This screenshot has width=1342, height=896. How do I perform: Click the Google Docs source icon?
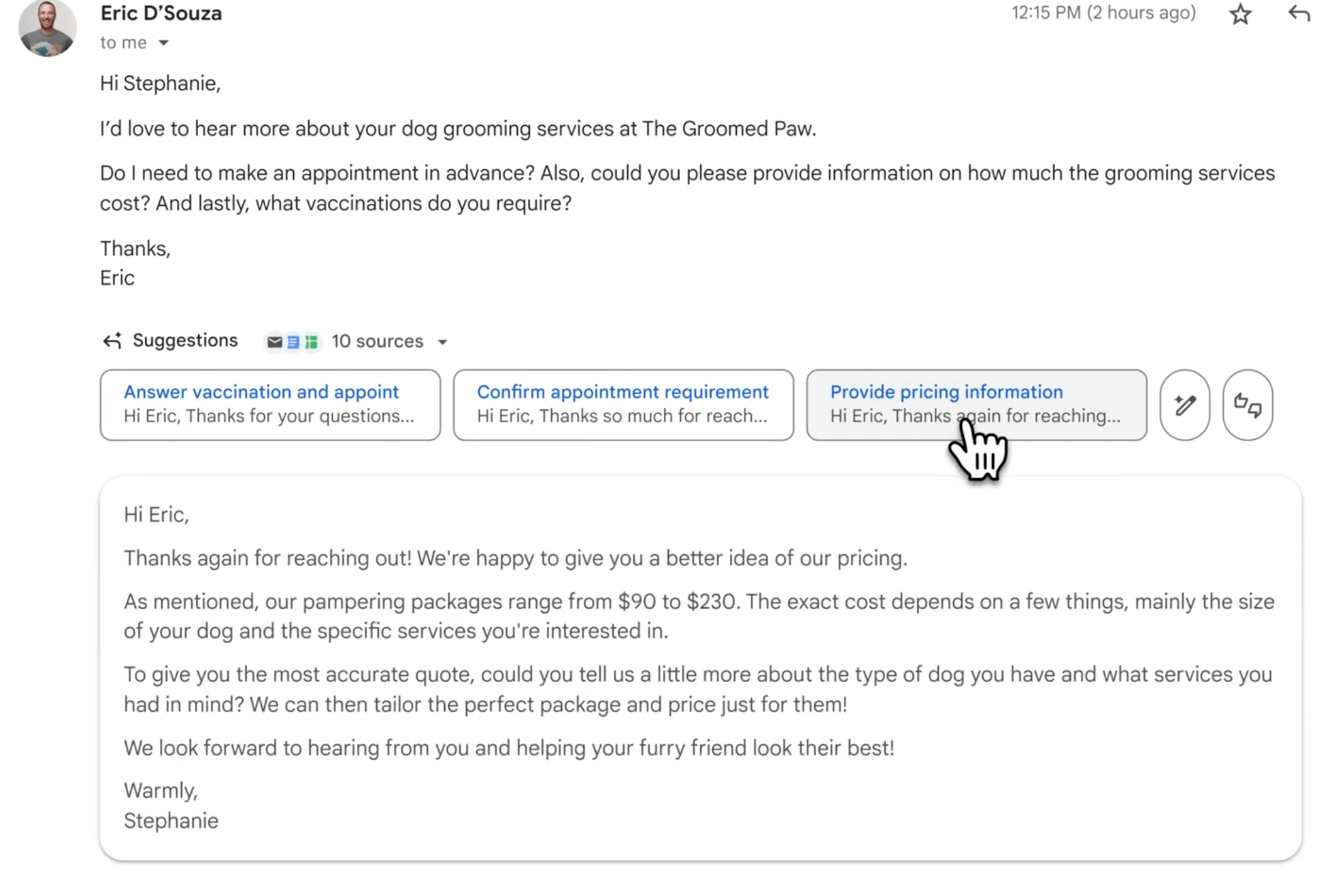(293, 342)
